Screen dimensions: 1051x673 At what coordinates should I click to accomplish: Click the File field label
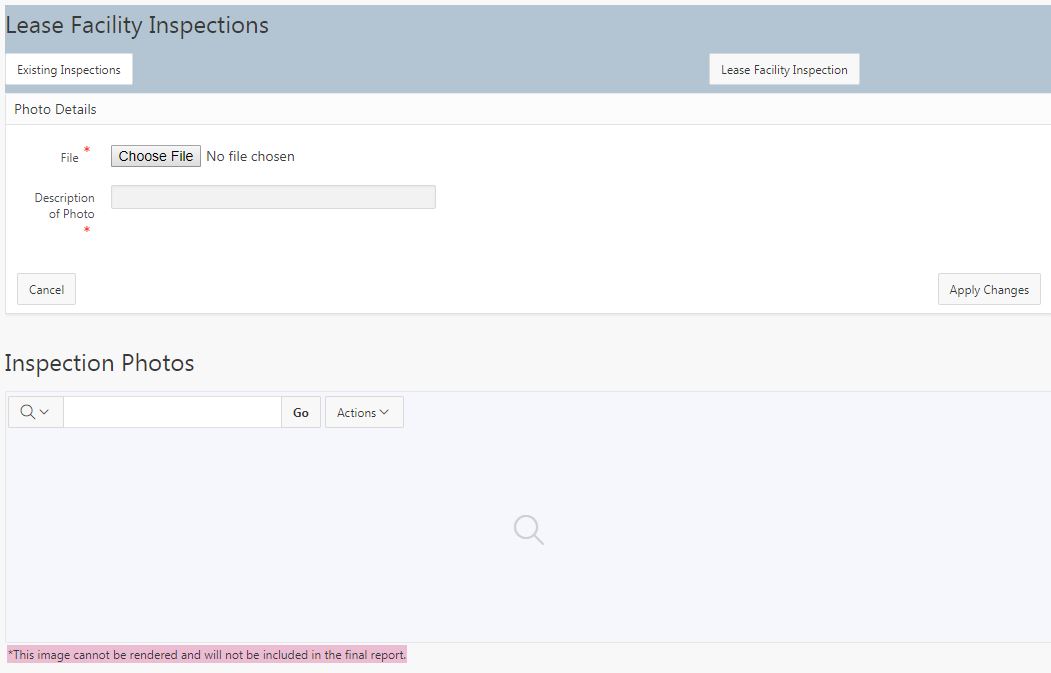click(x=69, y=158)
